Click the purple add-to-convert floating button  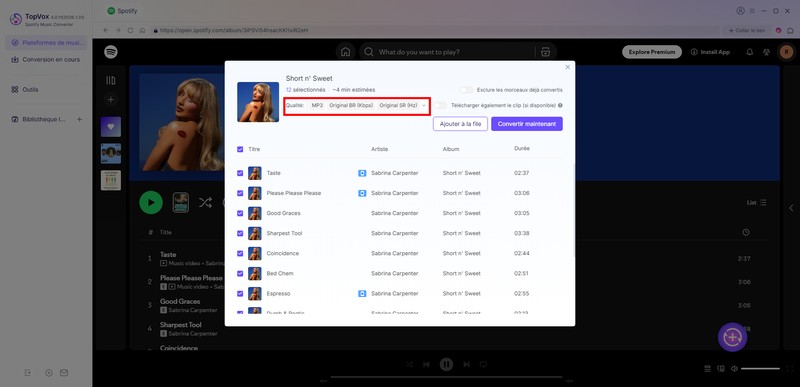pyautogui.click(x=733, y=337)
